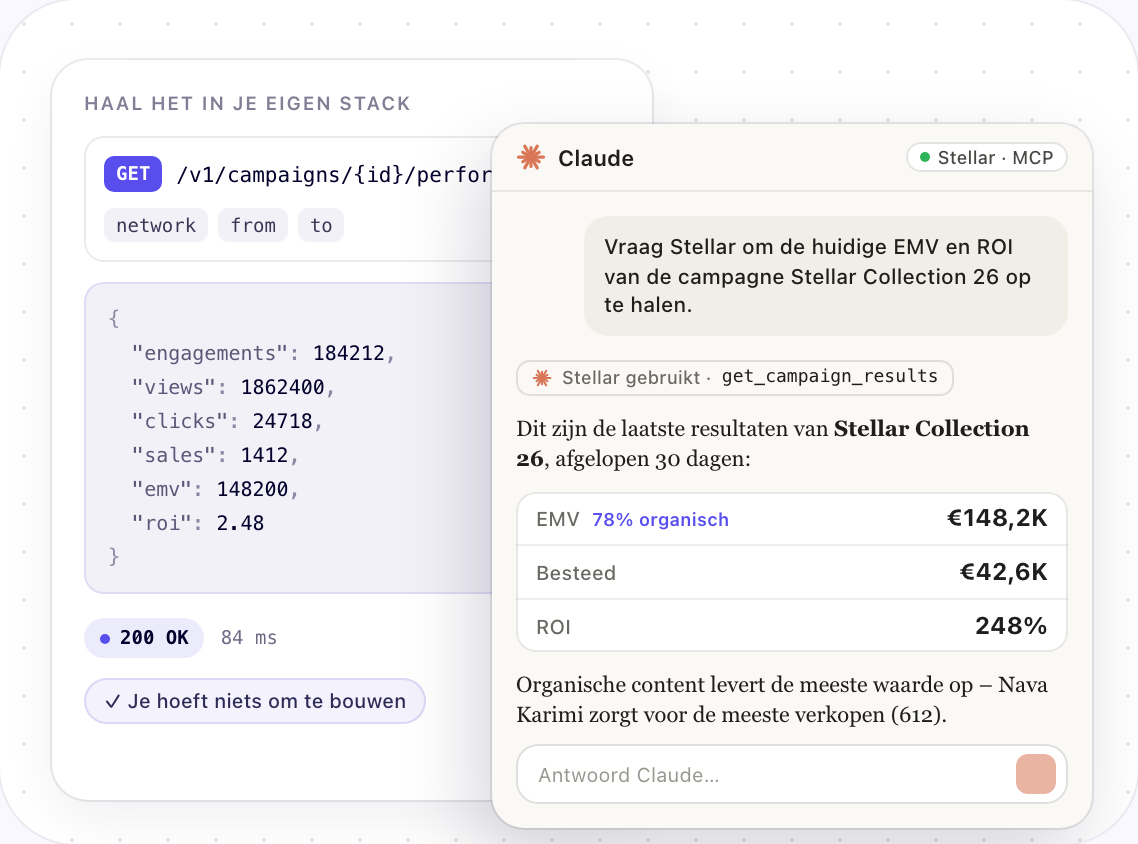Click the GET method badge
1138x844 pixels.
133,174
